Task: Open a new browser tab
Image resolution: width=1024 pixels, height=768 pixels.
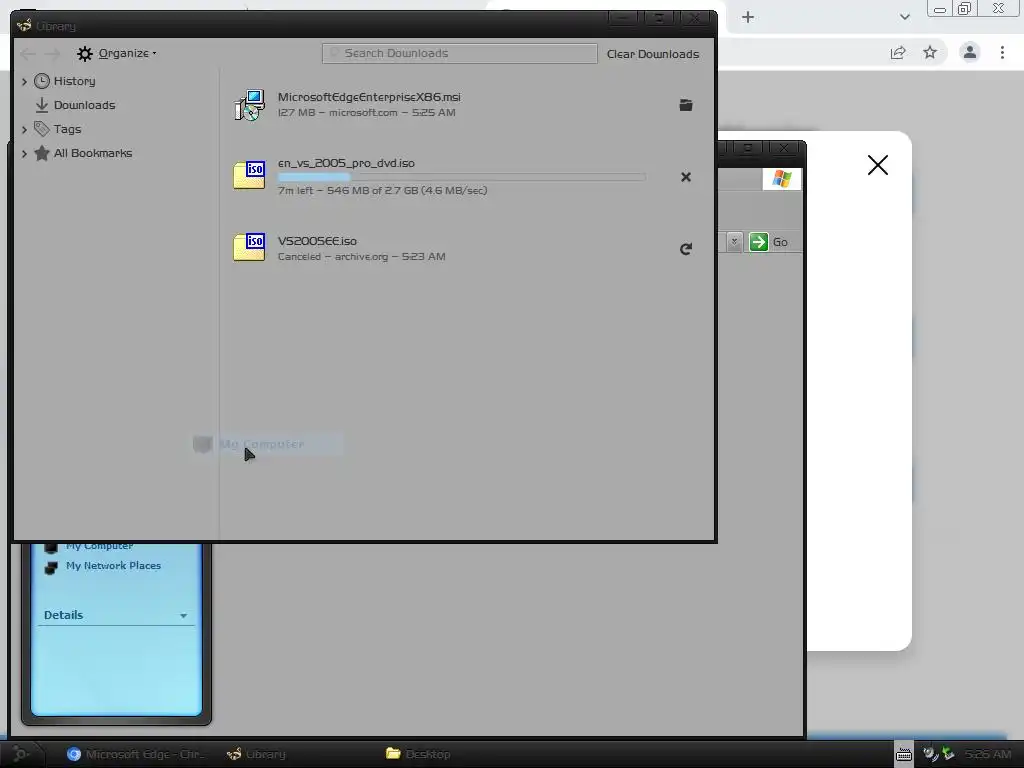Action: pyautogui.click(x=748, y=18)
